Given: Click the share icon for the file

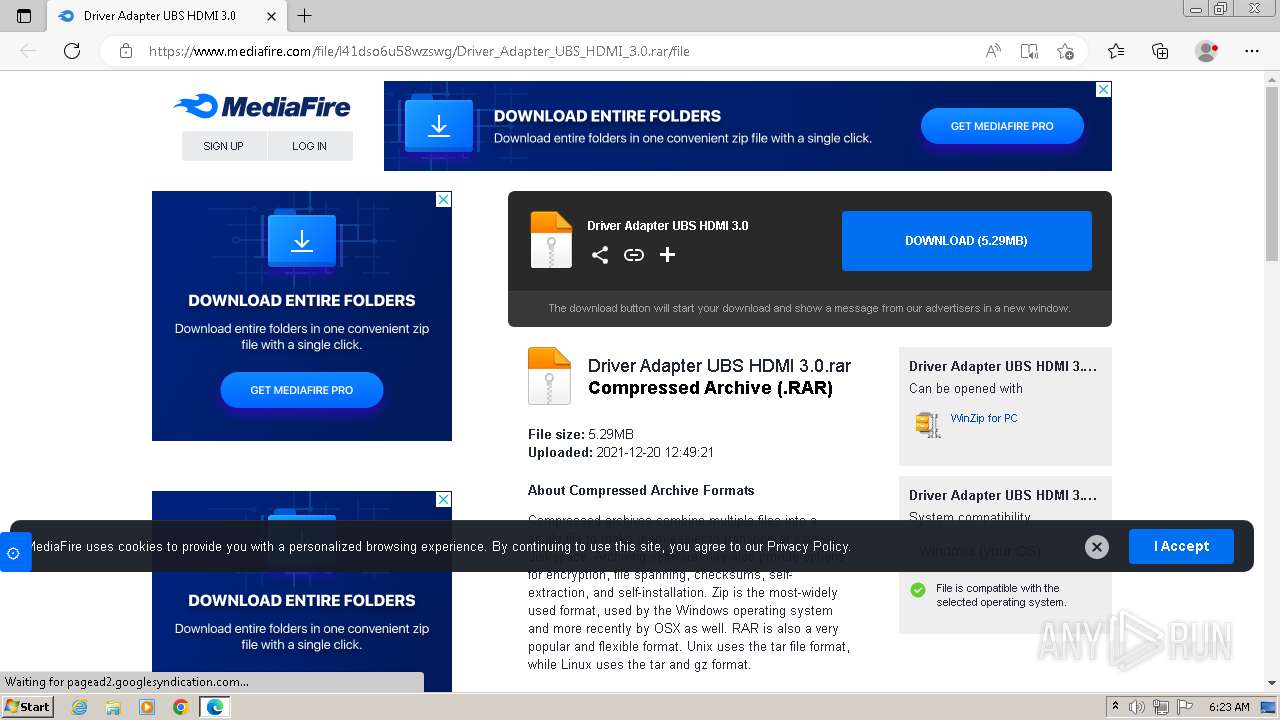Looking at the screenshot, I should [x=600, y=255].
